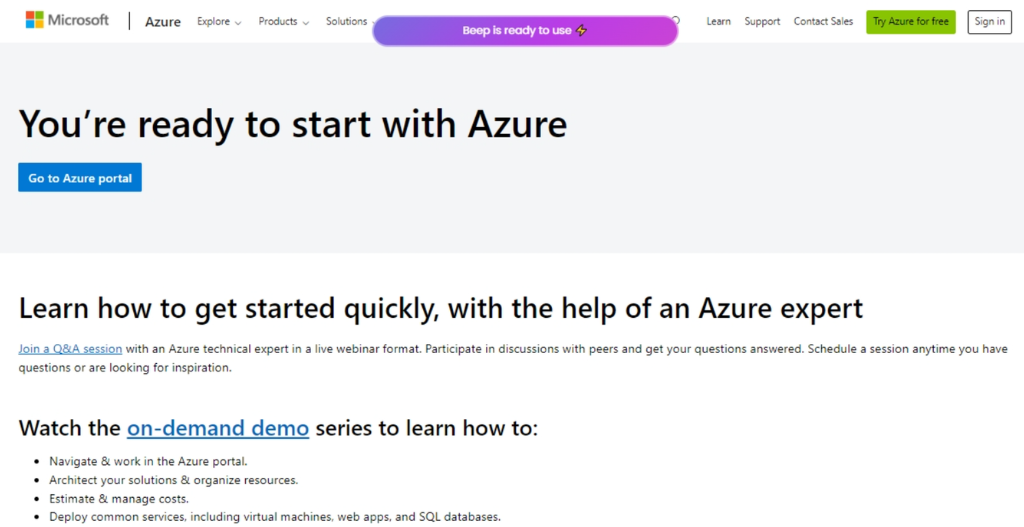
Task: Click the 'You're ready to start with Azure' heading
Action: [293, 124]
